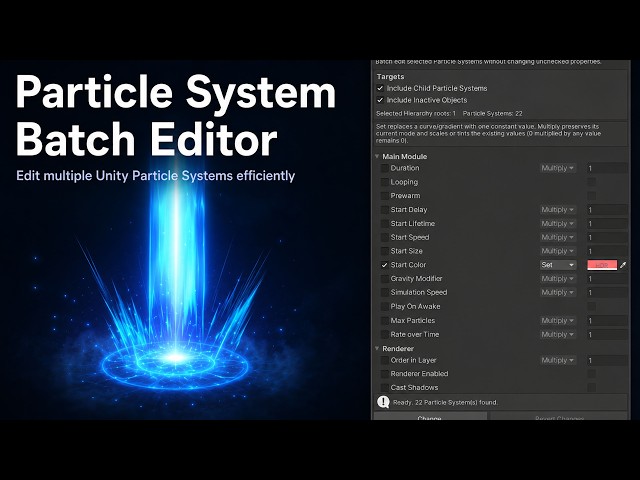Toggle the Cast Shadows value checkbox
Image resolution: width=640 pixels, height=480 pixels.
point(591,388)
